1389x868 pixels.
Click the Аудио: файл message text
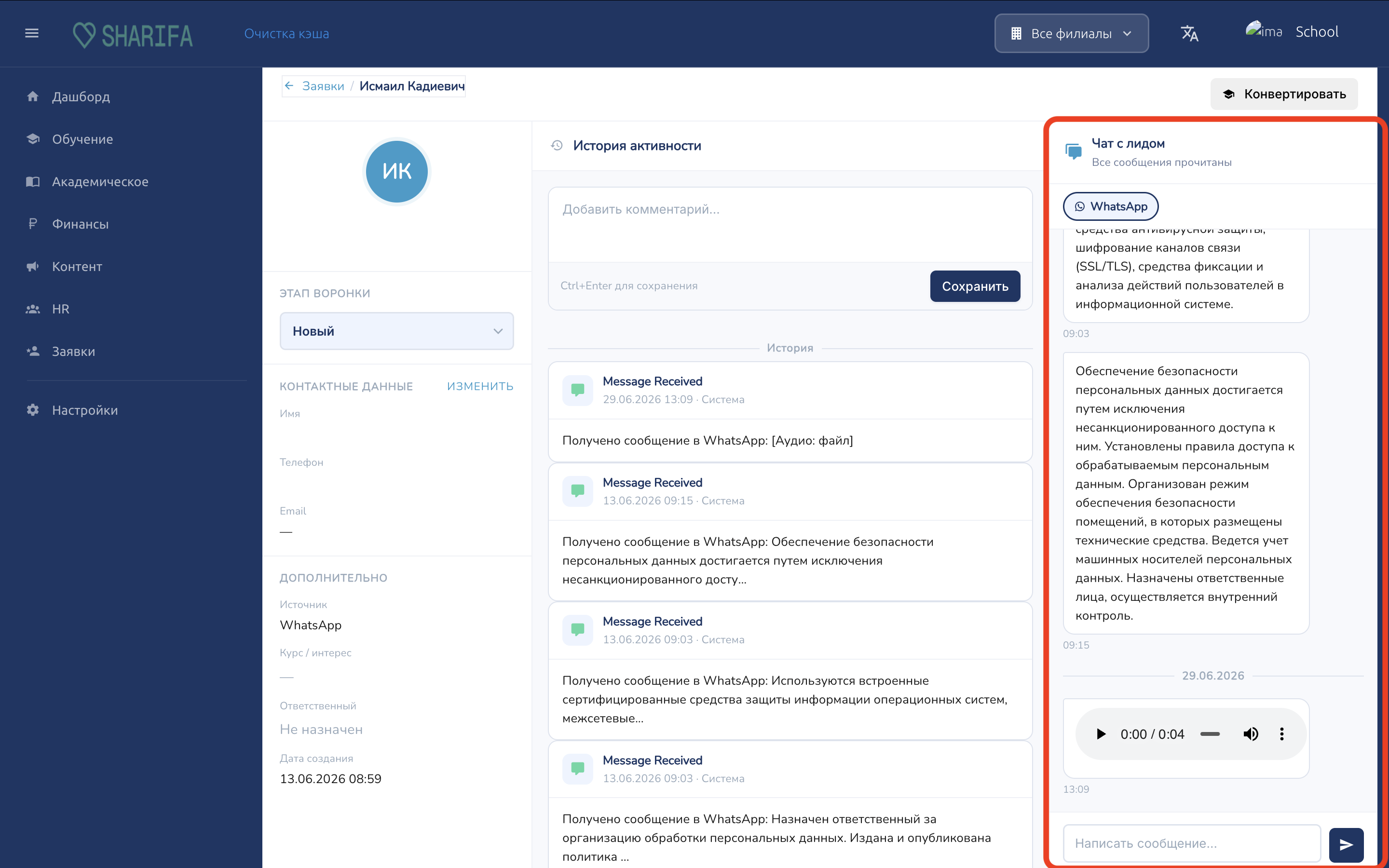click(707, 440)
